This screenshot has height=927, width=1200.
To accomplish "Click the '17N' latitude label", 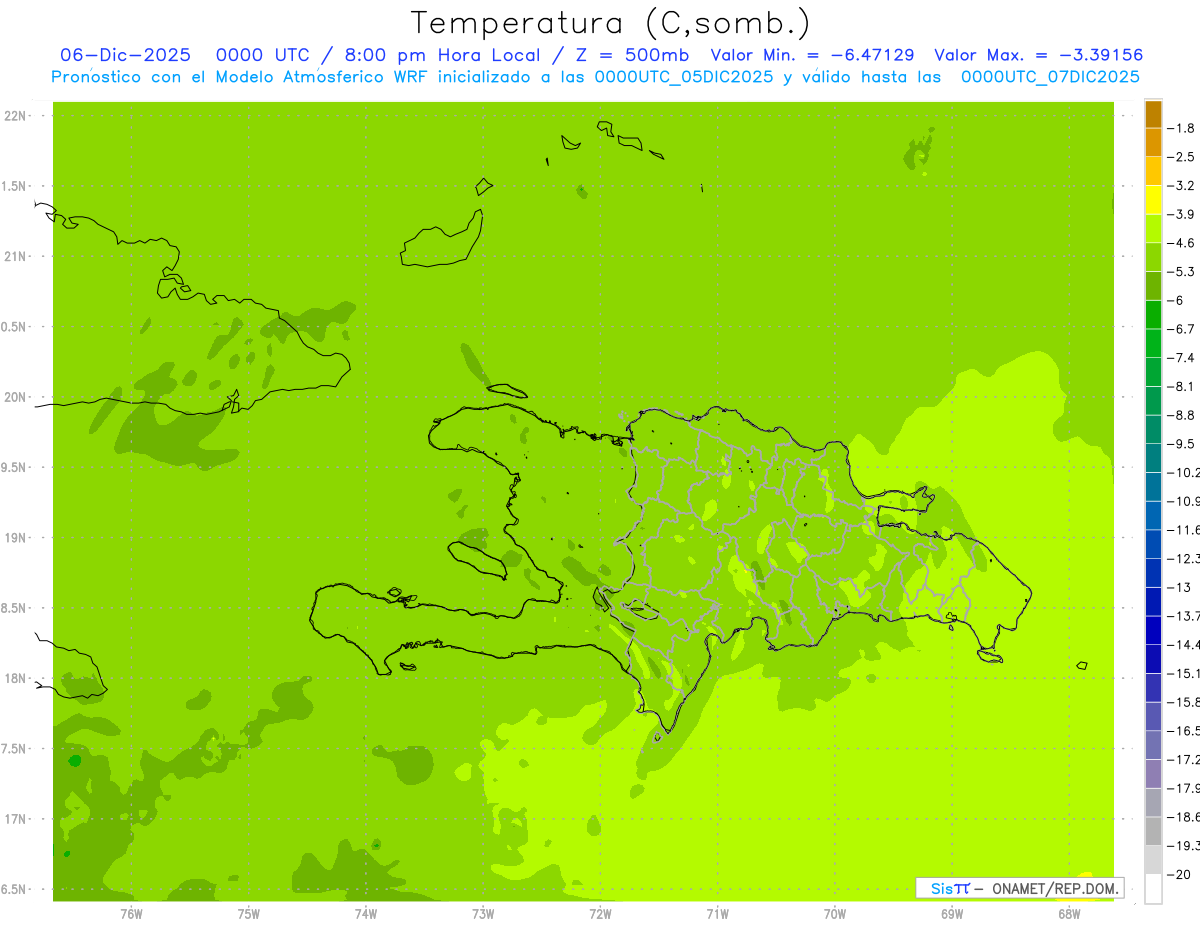I will 15,820.
